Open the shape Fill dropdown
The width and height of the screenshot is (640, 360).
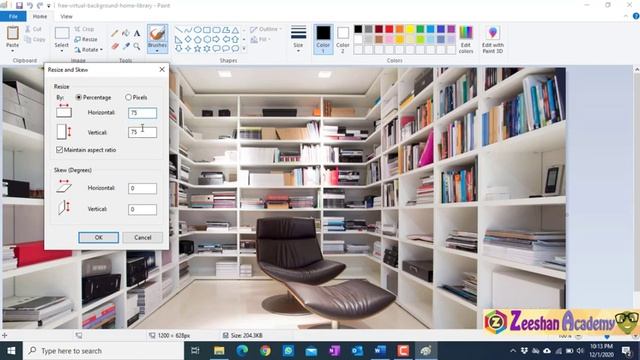260,40
